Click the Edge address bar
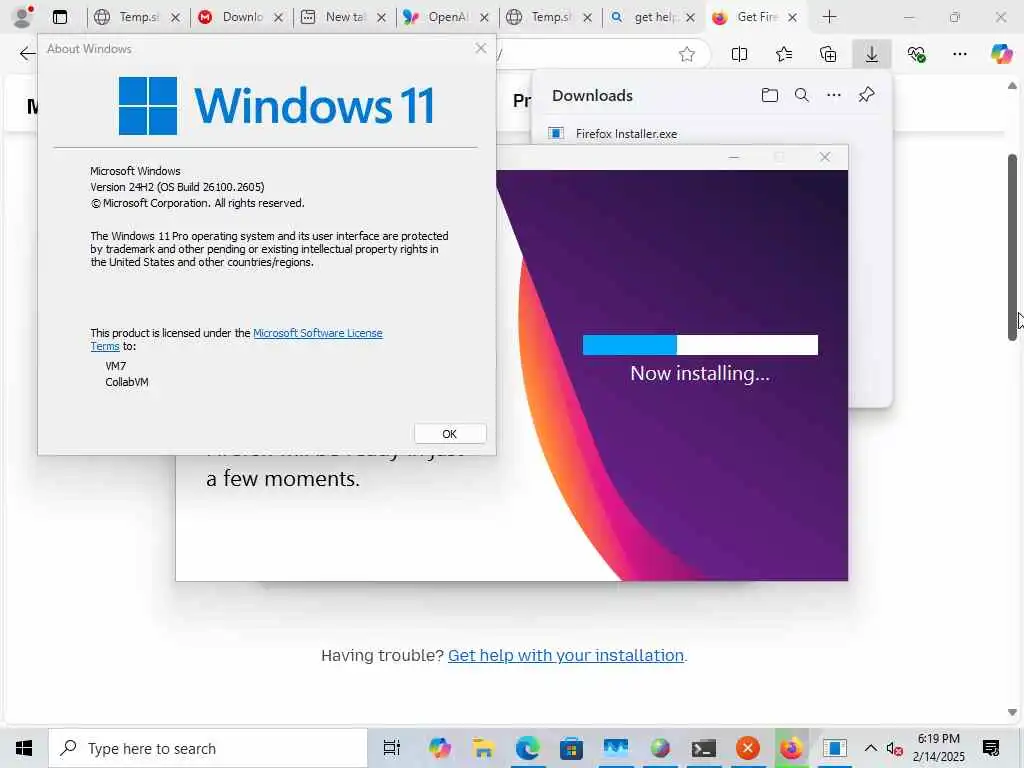 pyautogui.click(x=588, y=54)
